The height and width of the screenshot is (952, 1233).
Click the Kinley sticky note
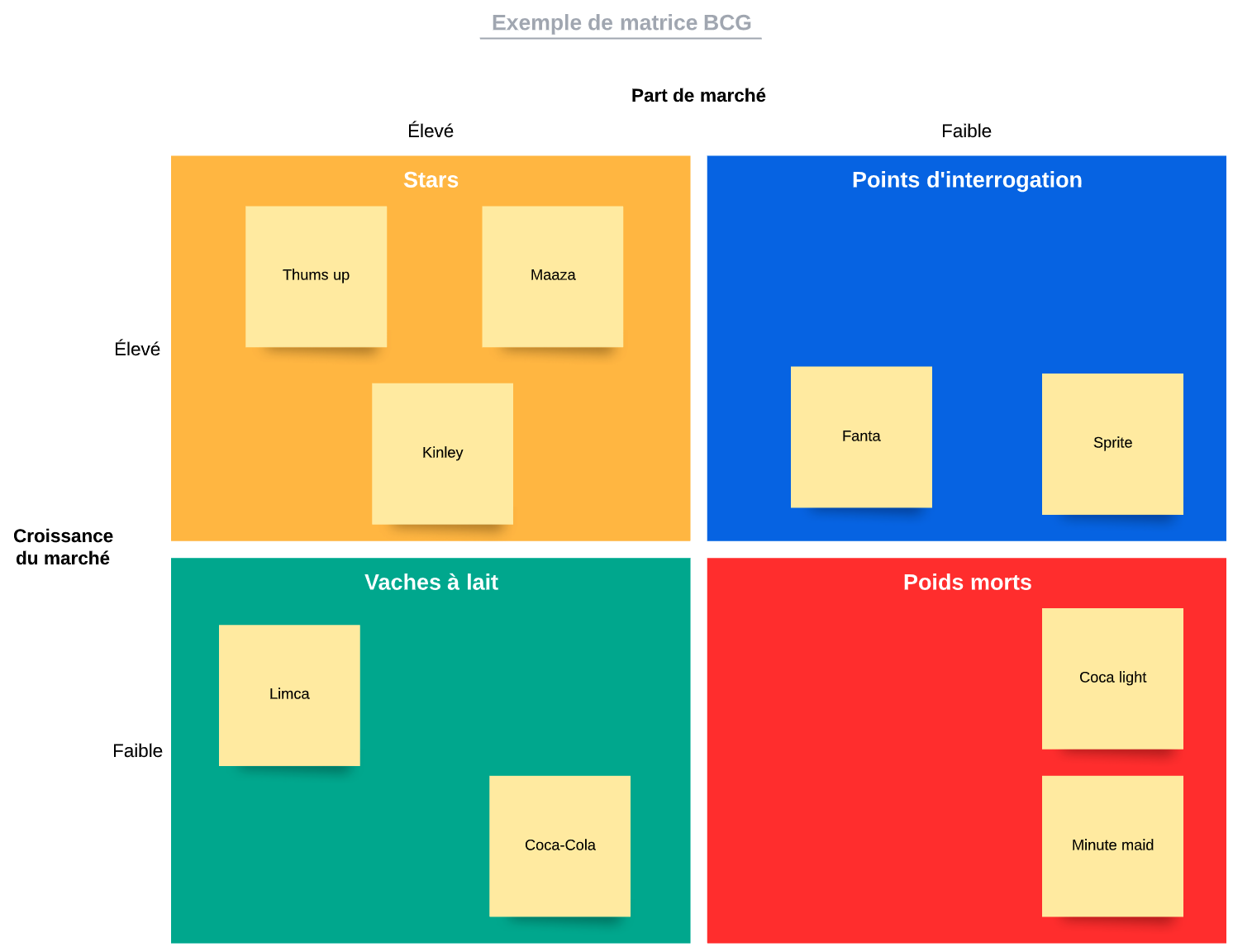[442, 453]
